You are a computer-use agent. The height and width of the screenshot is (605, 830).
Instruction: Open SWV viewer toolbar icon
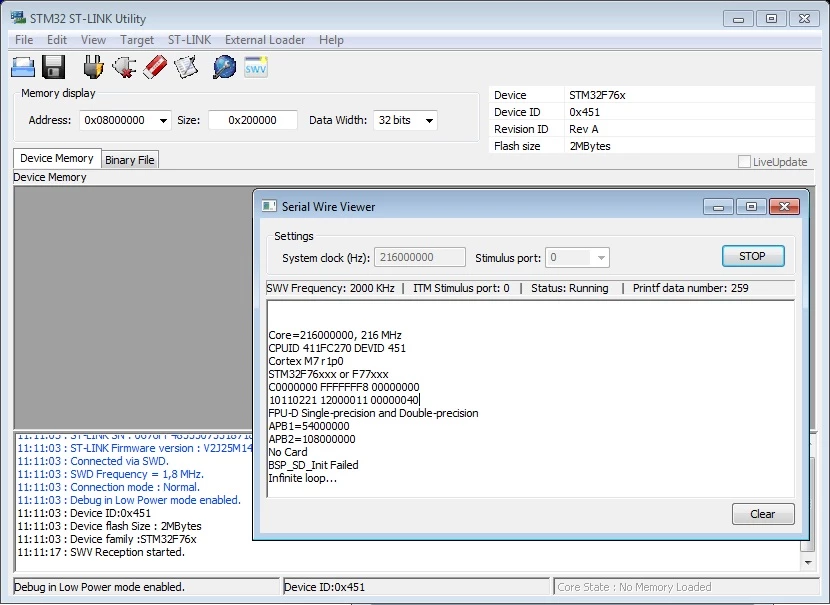[x=256, y=68]
